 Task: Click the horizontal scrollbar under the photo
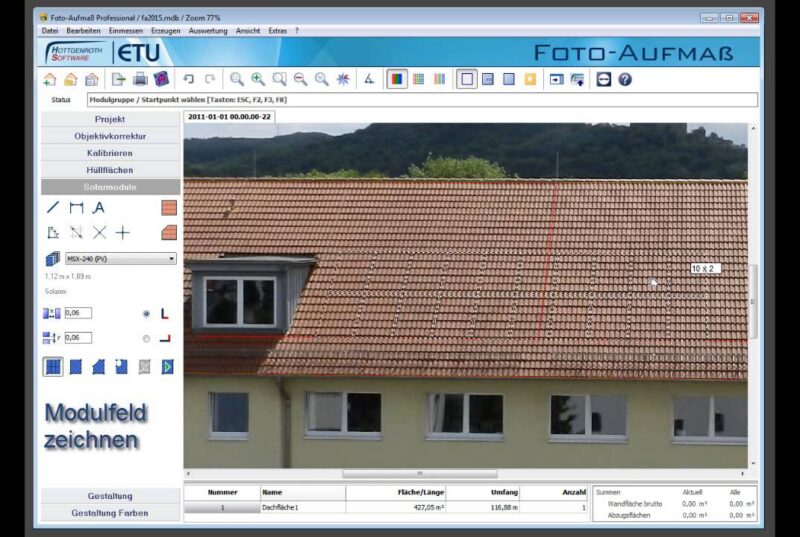coord(419,474)
